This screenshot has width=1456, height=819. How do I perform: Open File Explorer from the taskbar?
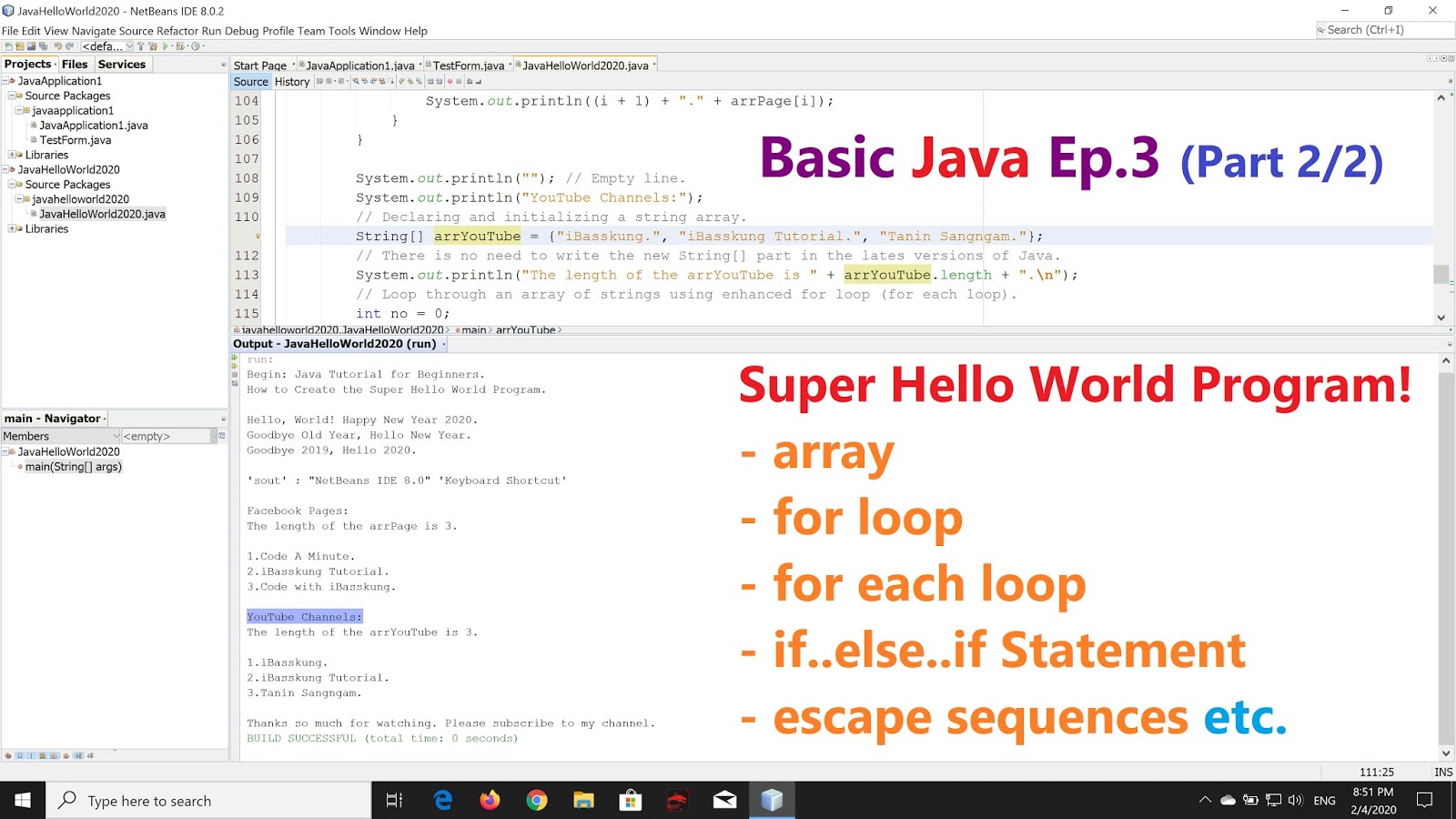click(583, 800)
